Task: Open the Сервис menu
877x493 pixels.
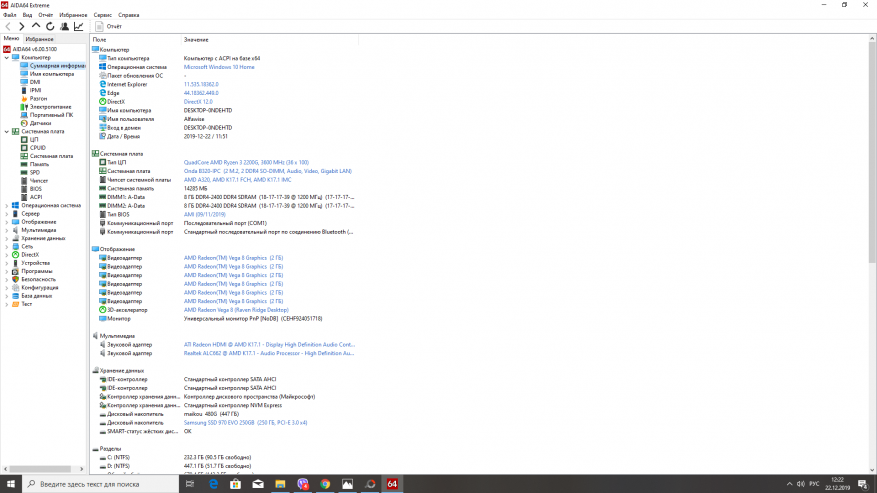Action: coord(102,15)
